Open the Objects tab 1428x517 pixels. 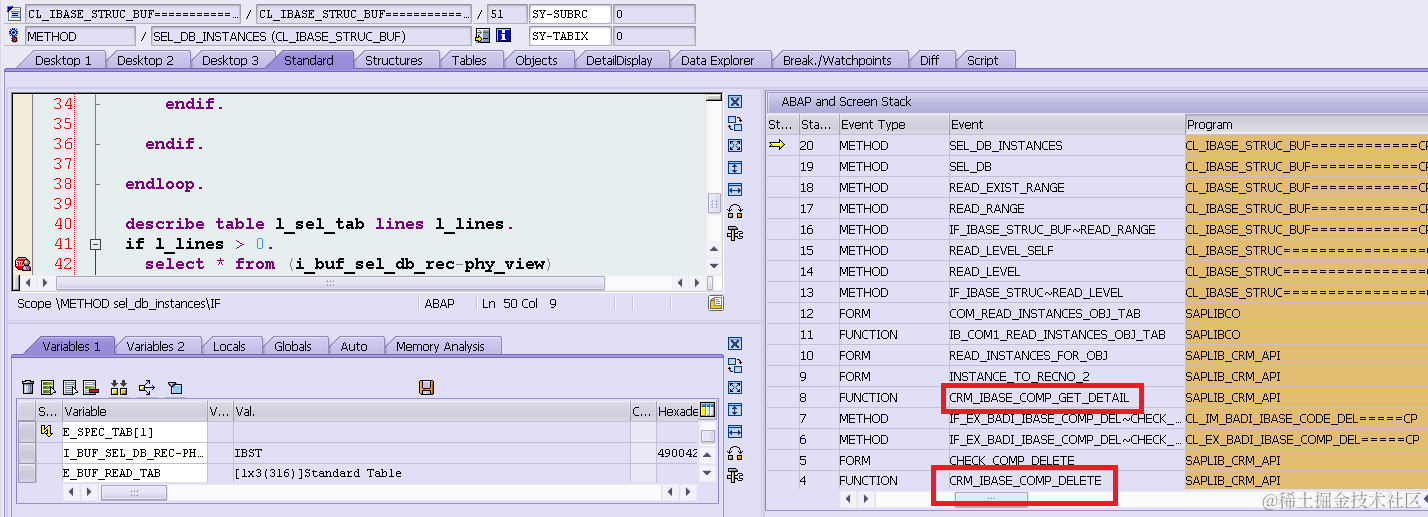(x=536, y=60)
